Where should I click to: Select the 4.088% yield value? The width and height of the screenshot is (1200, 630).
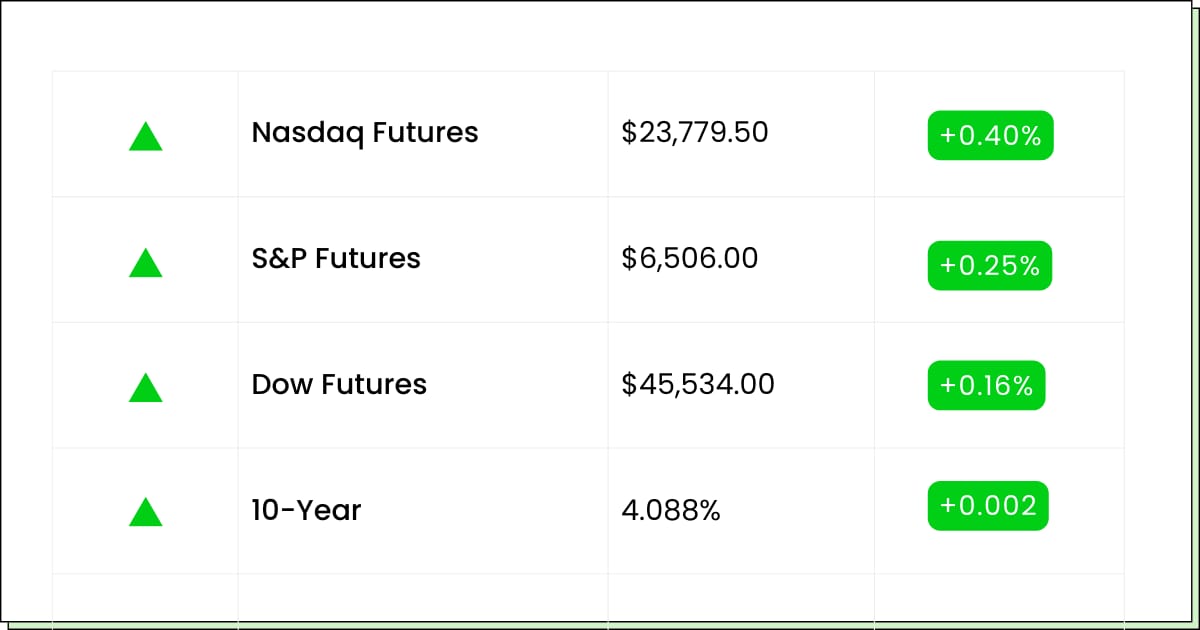click(x=671, y=510)
